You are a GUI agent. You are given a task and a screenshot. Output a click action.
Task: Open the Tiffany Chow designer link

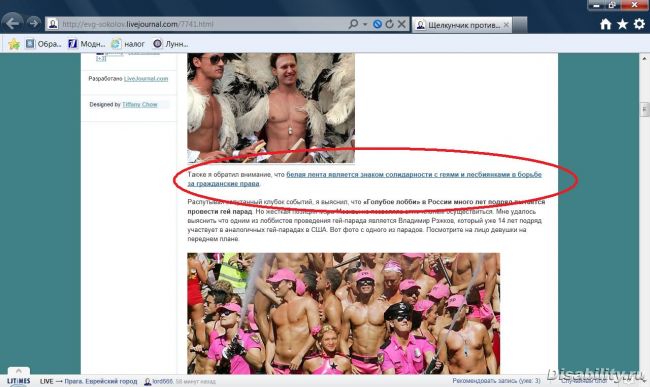point(140,104)
